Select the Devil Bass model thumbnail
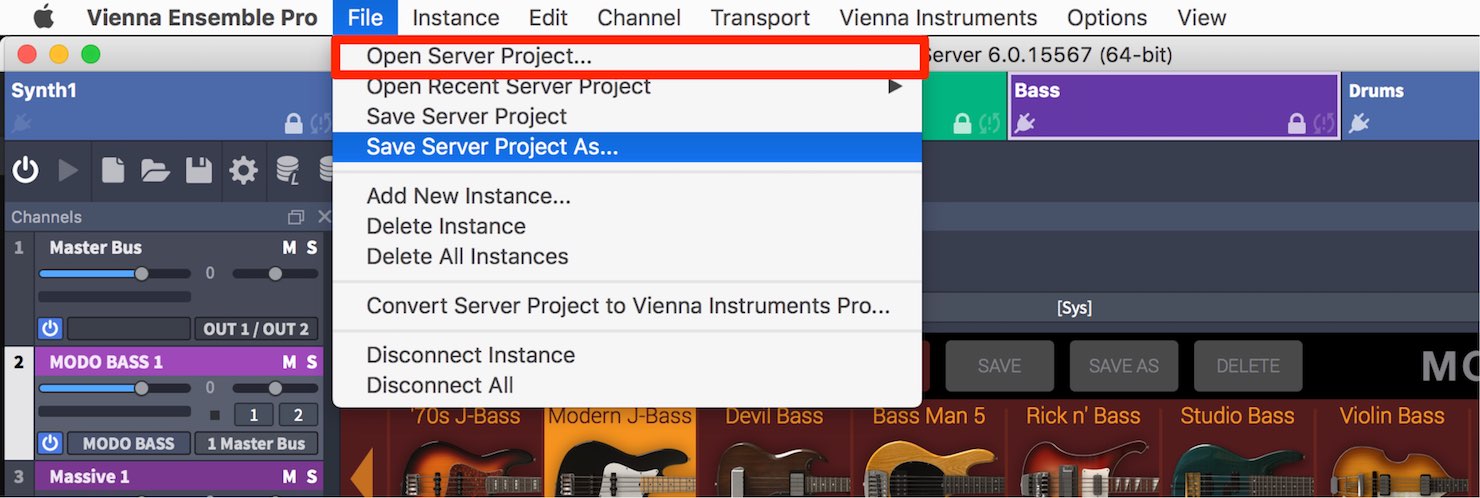This screenshot has height=498, width=1480. pyautogui.click(x=773, y=451)
